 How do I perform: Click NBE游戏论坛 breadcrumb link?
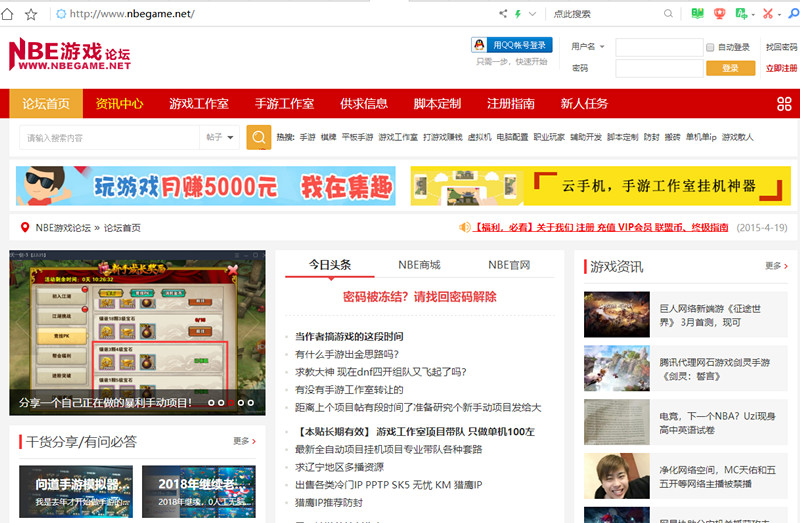tap(63, 228)
